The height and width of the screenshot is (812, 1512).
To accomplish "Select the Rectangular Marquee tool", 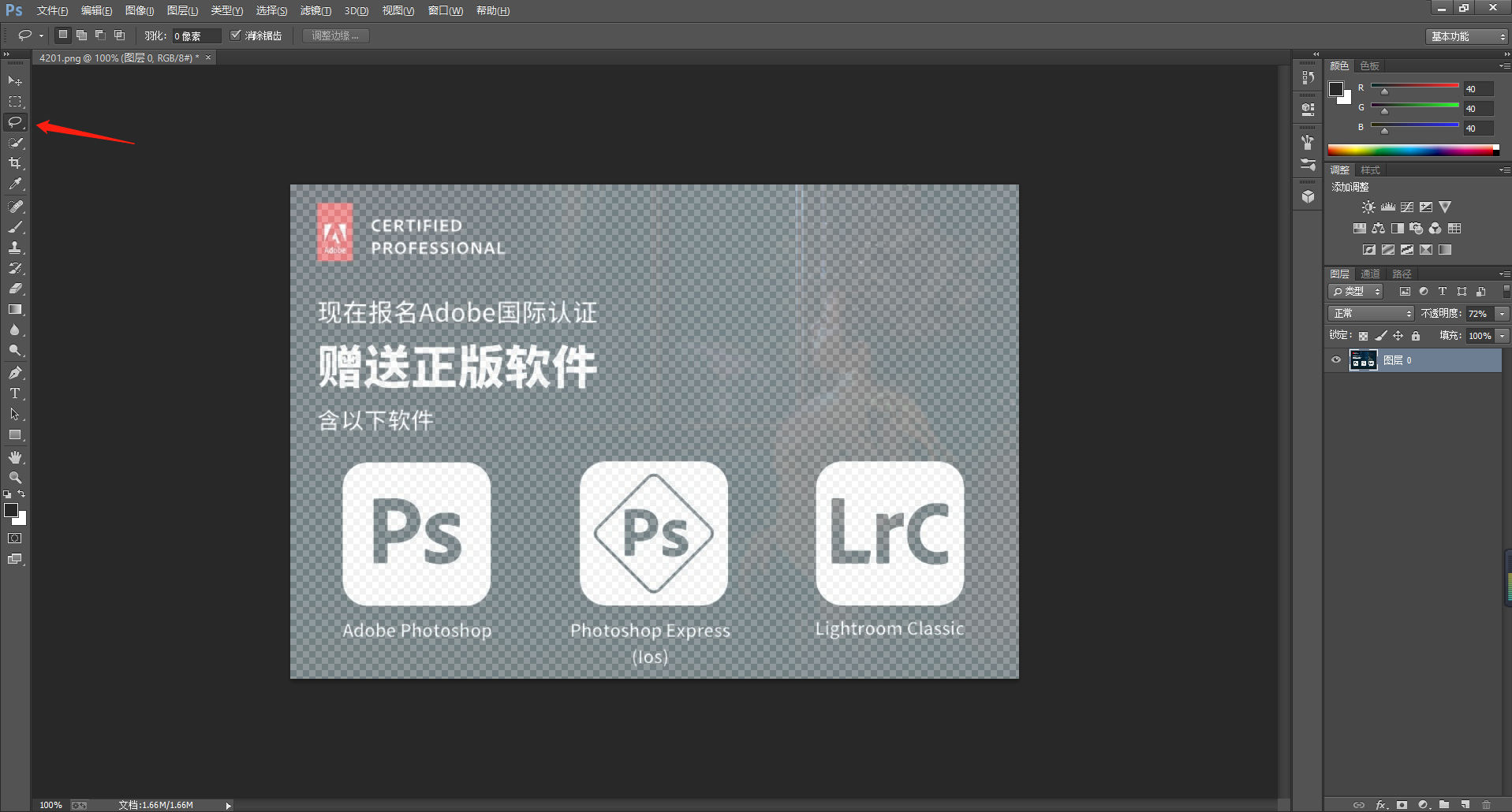I will click(15, 102).
